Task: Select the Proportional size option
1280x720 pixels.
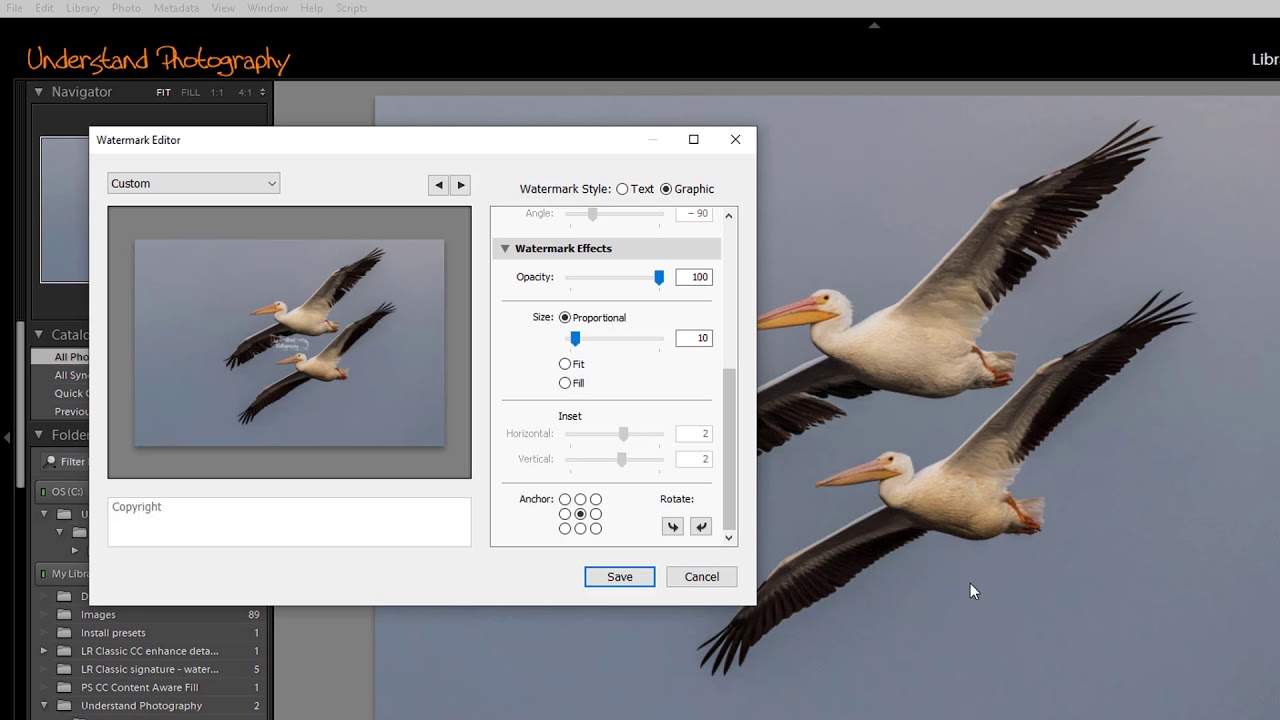Action: coord(565,318)
